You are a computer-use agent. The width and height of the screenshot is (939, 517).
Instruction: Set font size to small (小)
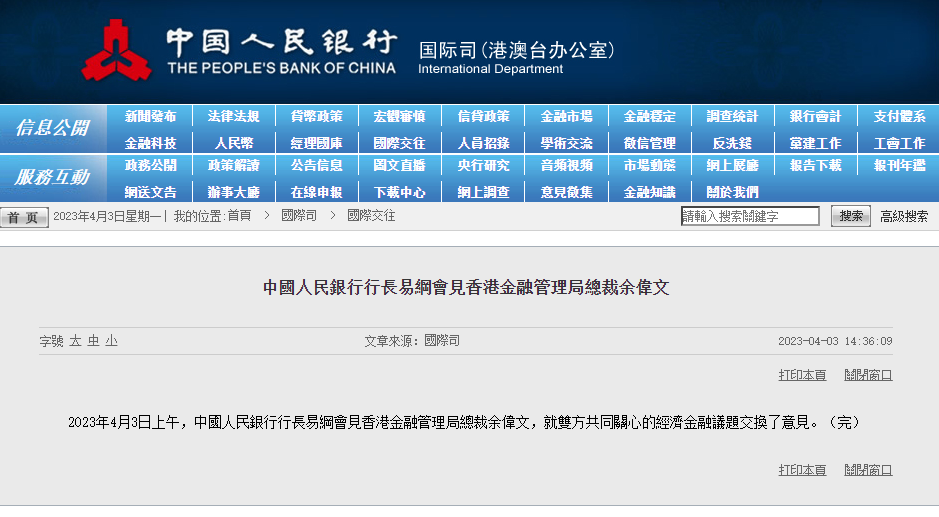[x=111, y=341]
